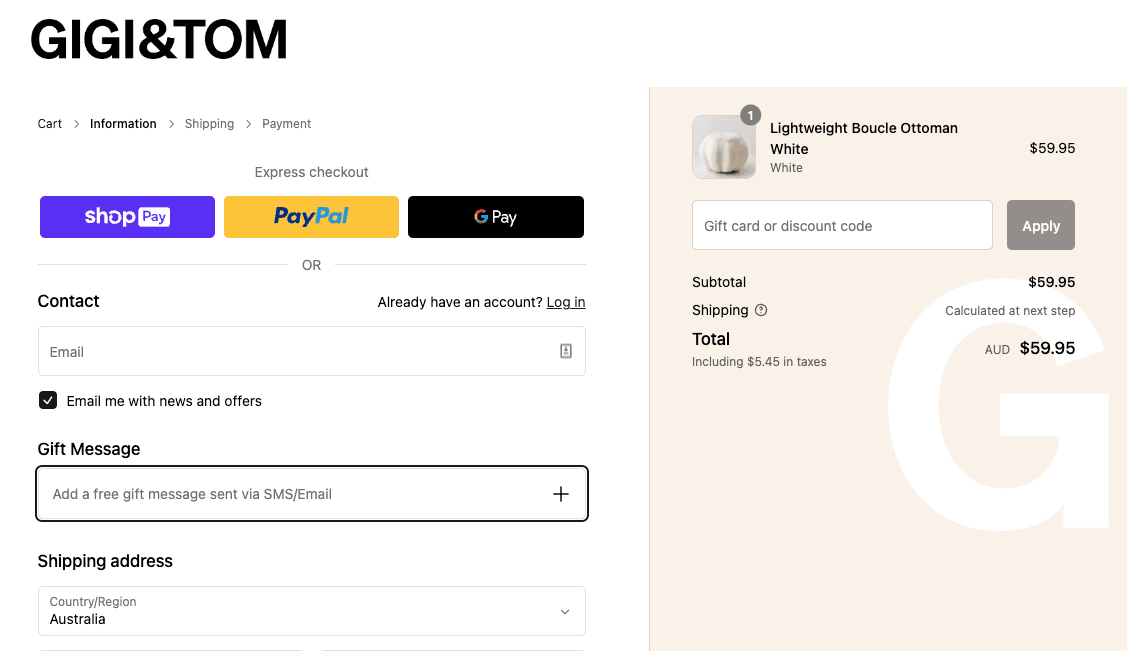Select the Information breadcrumb step
The image size is (1127, 651).
click(123, 124)
